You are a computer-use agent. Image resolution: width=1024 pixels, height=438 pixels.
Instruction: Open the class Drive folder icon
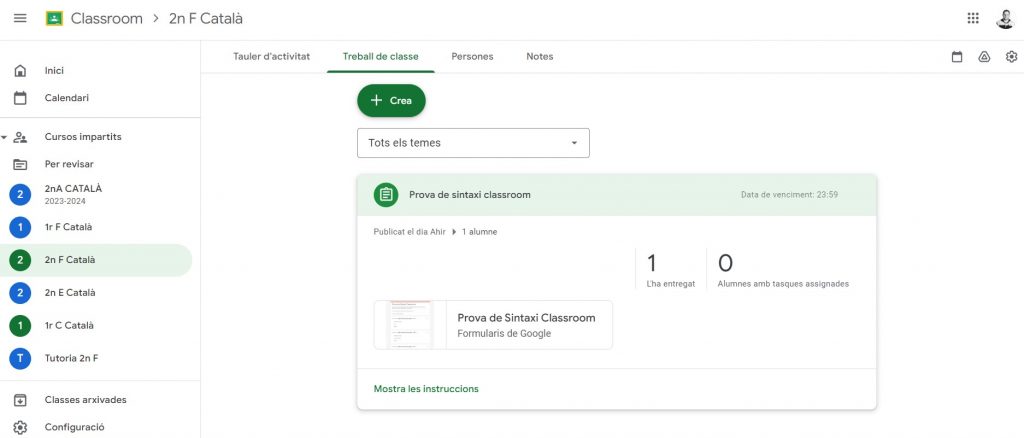click(x=984, y=57)
